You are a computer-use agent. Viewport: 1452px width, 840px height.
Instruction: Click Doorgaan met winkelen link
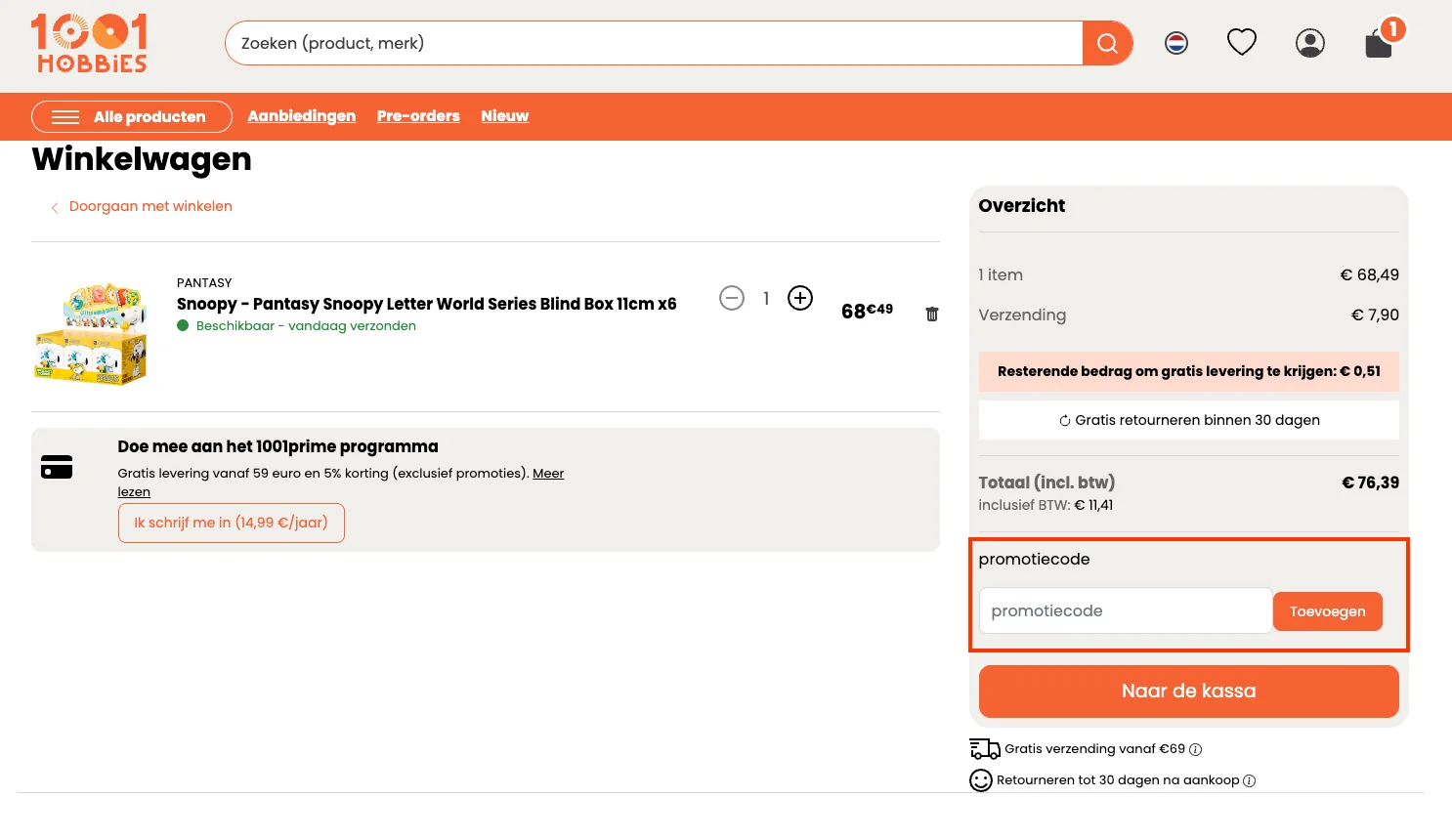point(150,206)
